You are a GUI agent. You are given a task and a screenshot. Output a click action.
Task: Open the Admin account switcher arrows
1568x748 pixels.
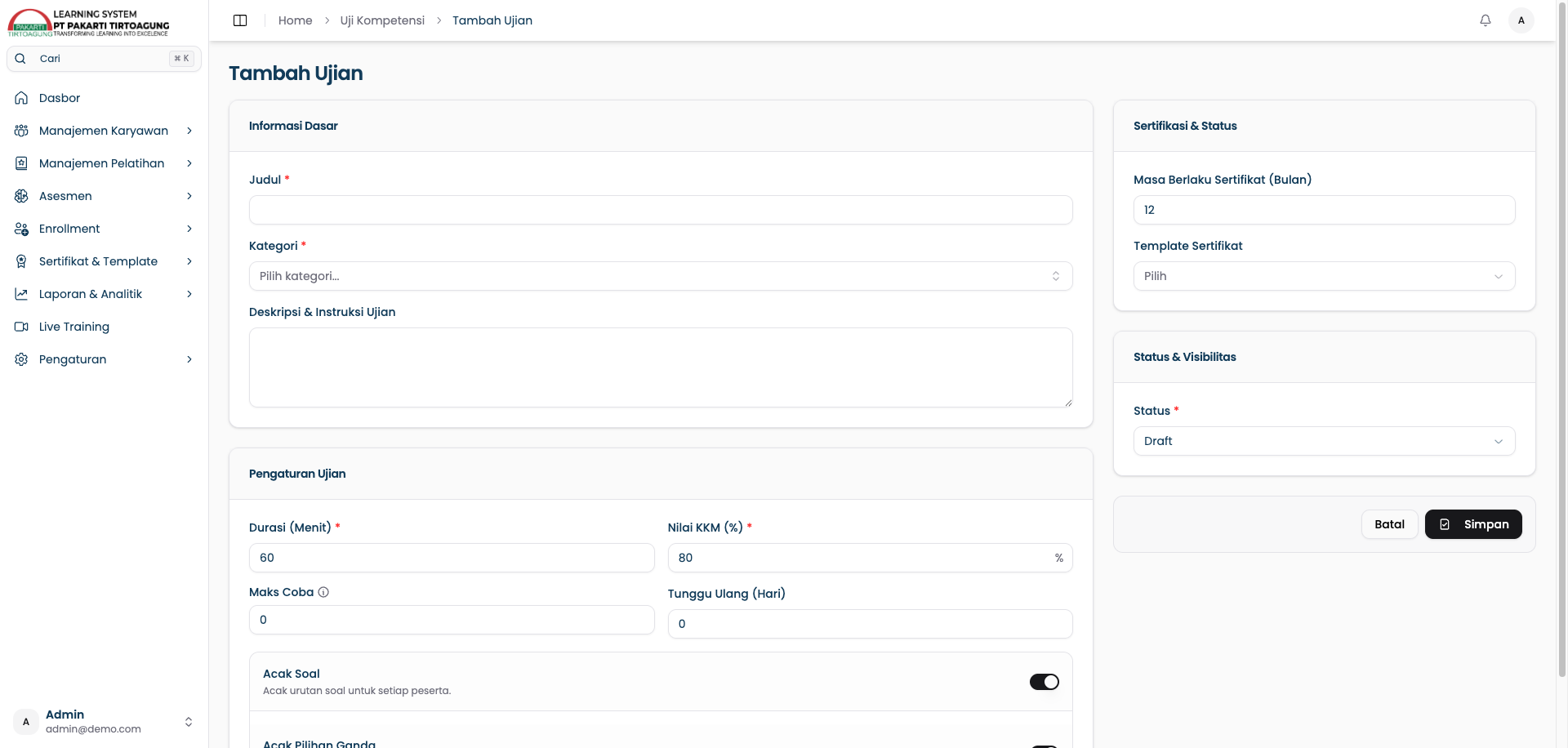189,722
